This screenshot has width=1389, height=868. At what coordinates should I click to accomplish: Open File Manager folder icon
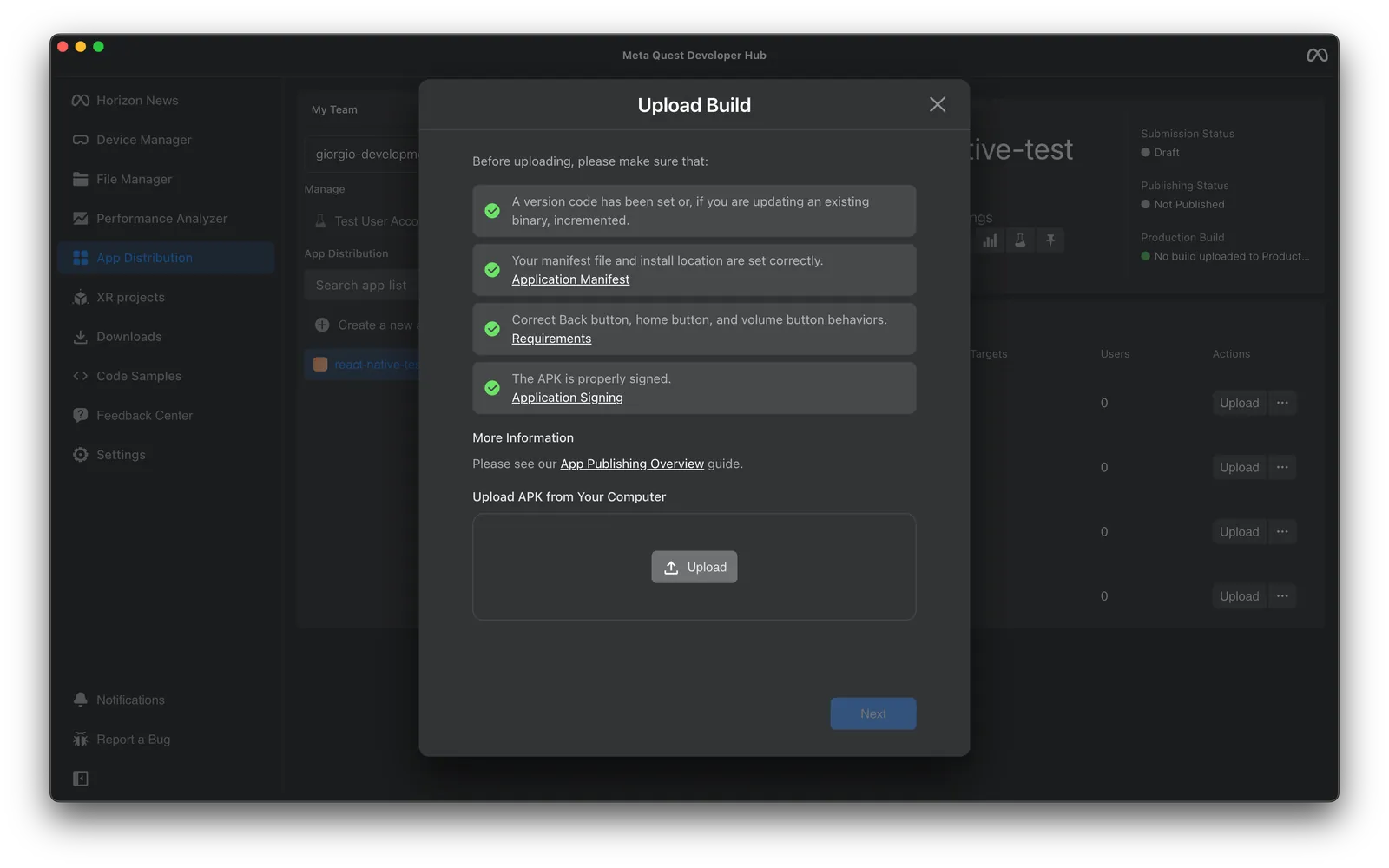pyautogui.click(x=81, y=179)
